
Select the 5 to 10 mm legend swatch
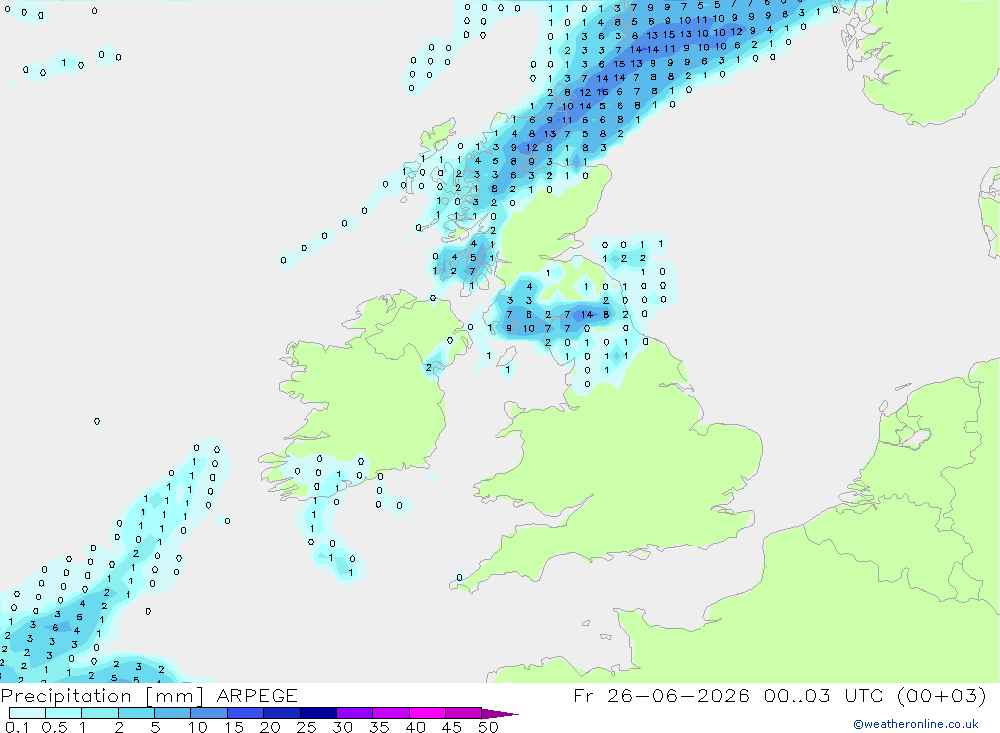pyautogui.click(x=173, y=713)
